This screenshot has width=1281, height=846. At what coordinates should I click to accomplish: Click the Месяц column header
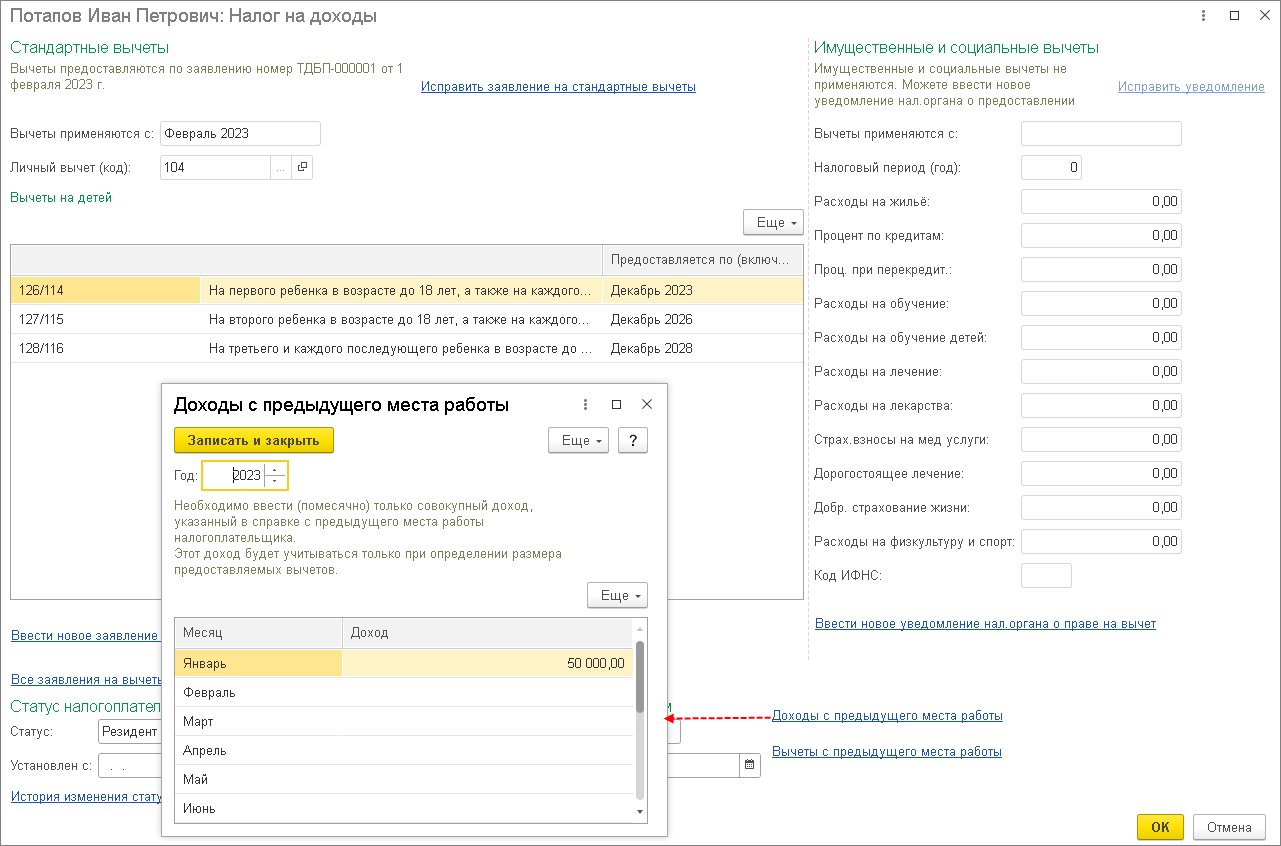tap(258, 633)
